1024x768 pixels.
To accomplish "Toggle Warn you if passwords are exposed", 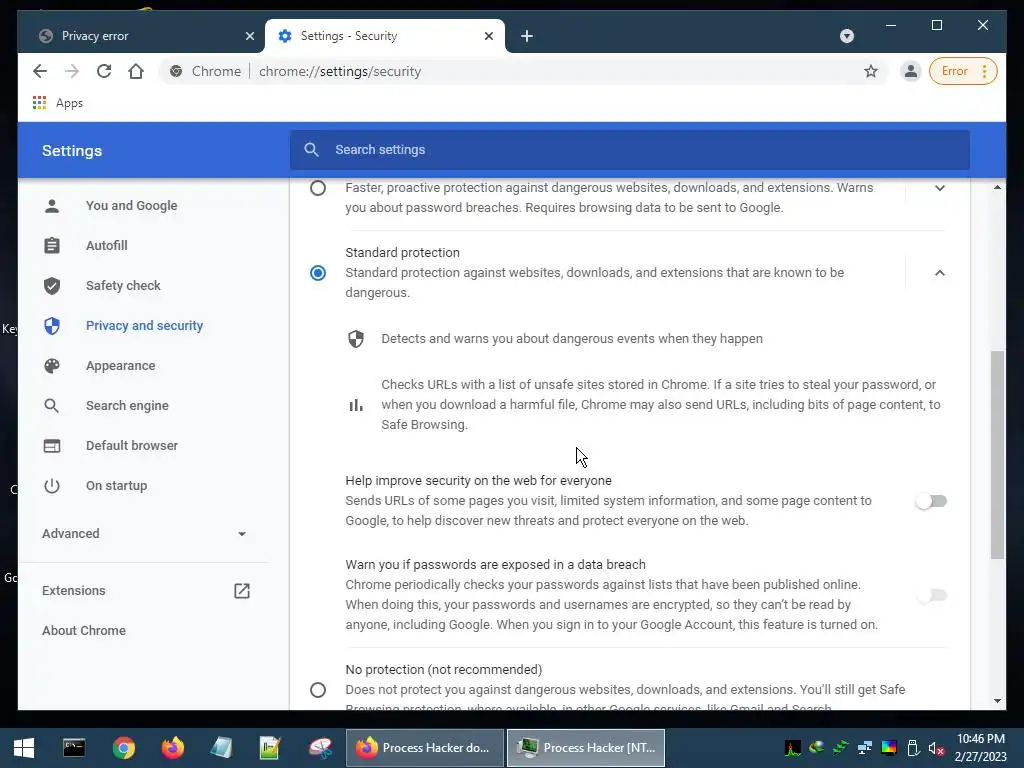I will coord(931,595).
